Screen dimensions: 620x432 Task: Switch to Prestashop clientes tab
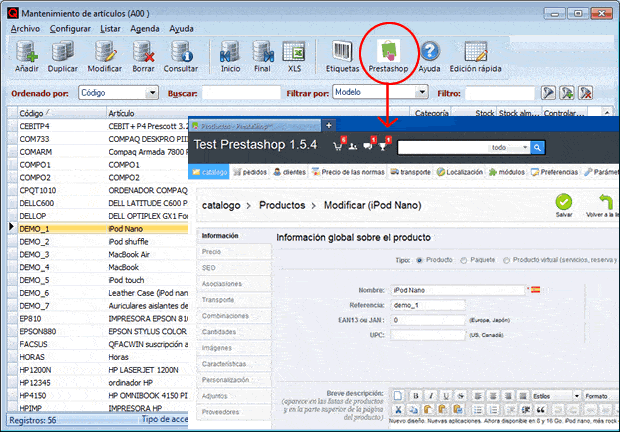(289, 172)
